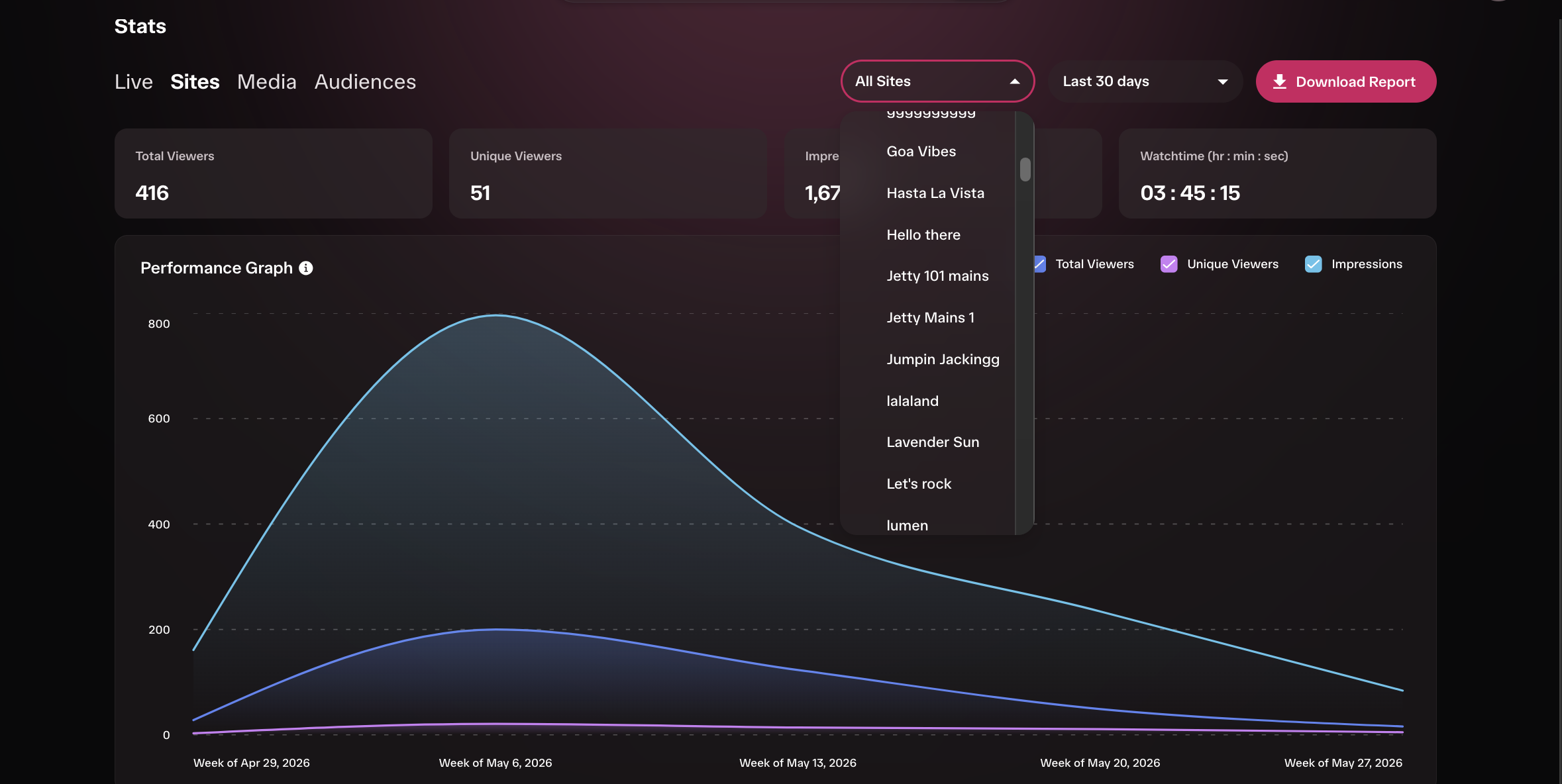This screenshot has height=784, width=1562.
Task: Select the Sites tab
Action: click(x=195, y=81)
